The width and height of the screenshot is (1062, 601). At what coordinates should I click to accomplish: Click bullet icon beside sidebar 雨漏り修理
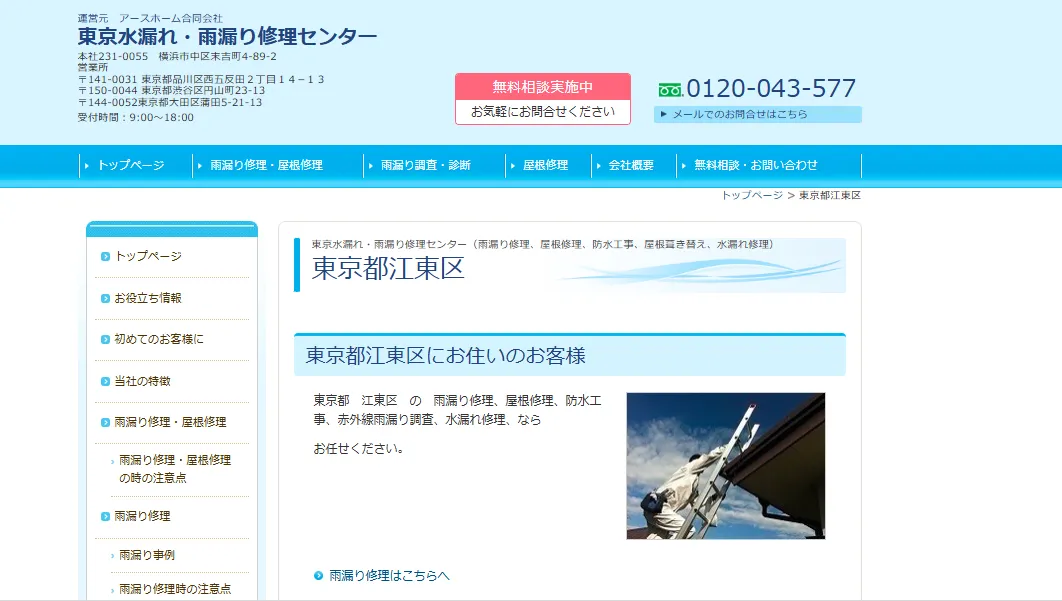click(105, 516)
